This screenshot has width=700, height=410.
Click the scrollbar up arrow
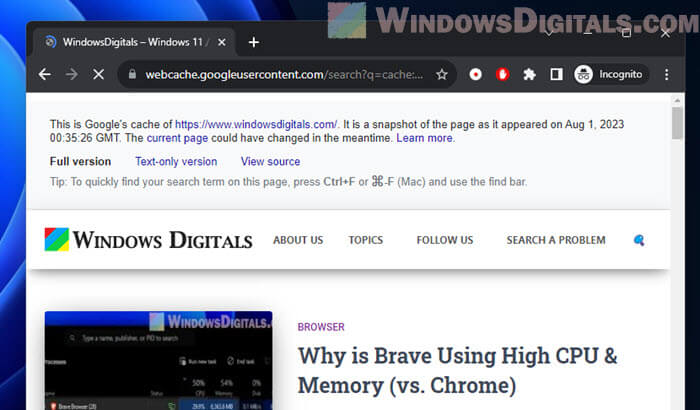coord(677,100)
